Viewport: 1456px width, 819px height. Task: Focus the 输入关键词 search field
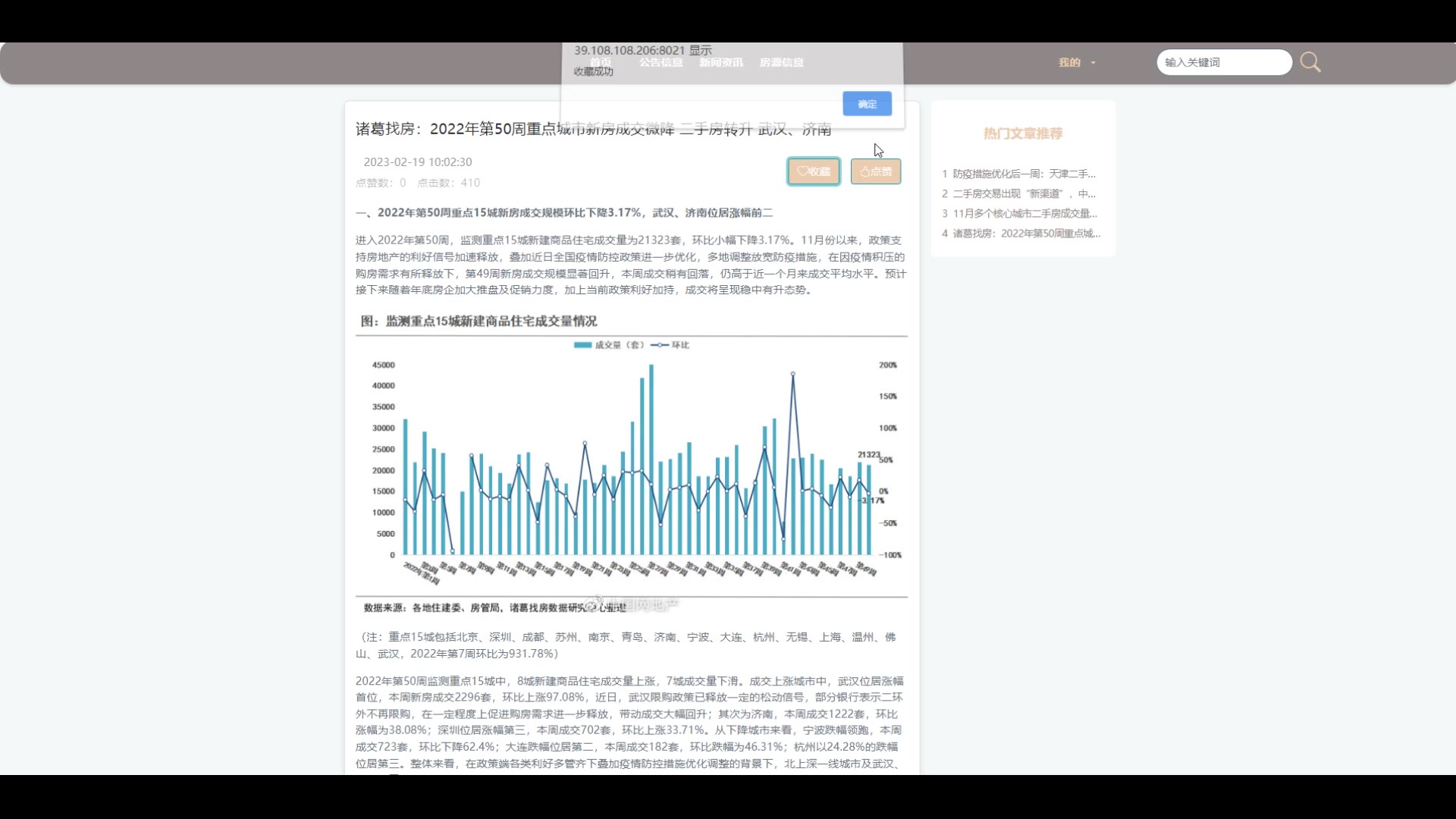point(1222,62)
